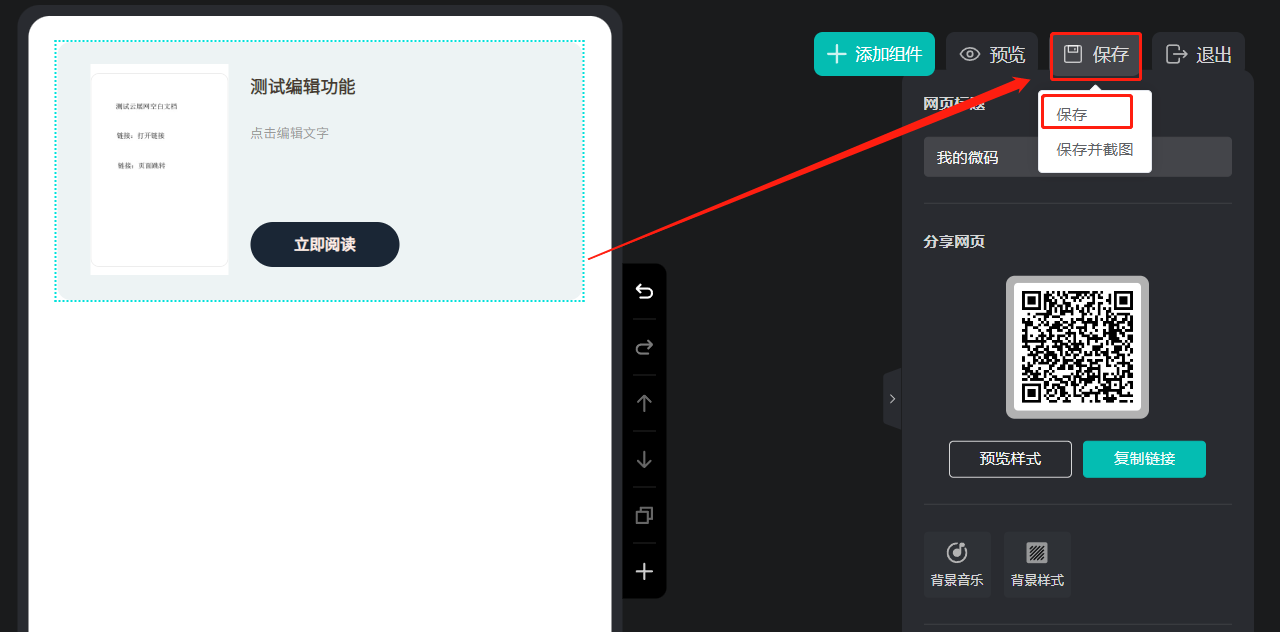Choose 保存并截图 menu option

1095,150
